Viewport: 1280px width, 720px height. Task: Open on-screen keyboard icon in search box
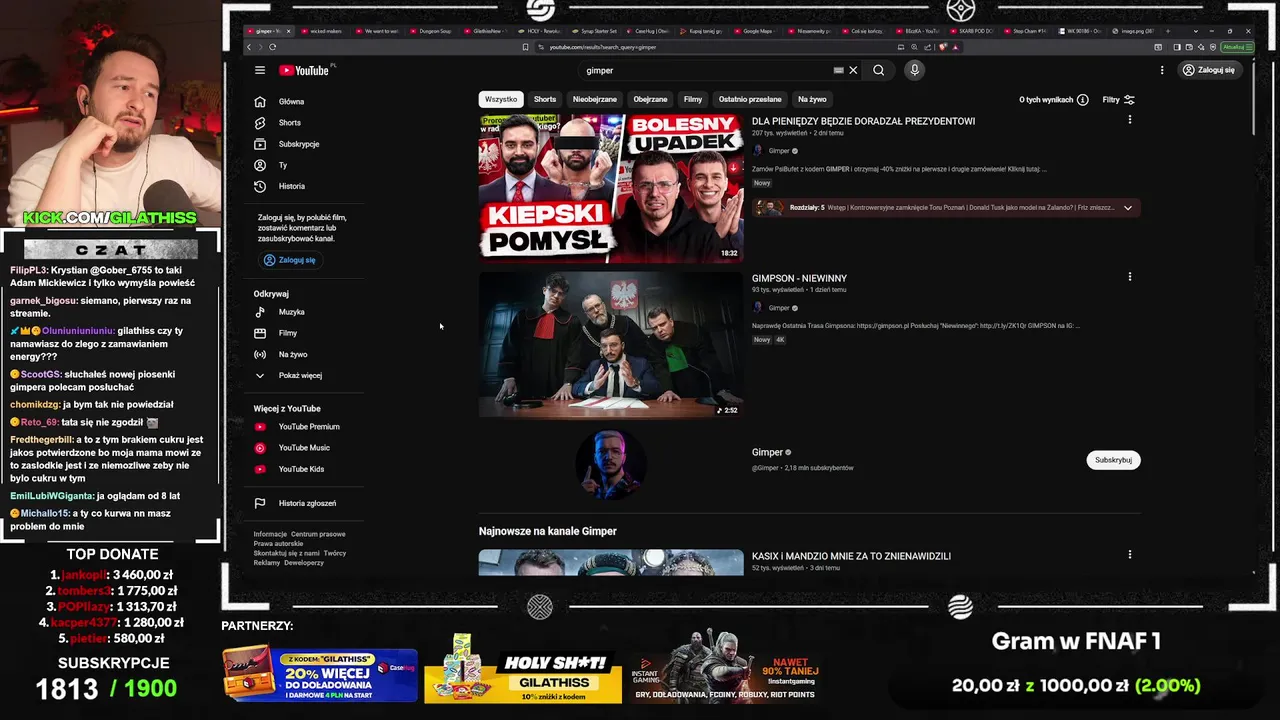coord(838,70)
